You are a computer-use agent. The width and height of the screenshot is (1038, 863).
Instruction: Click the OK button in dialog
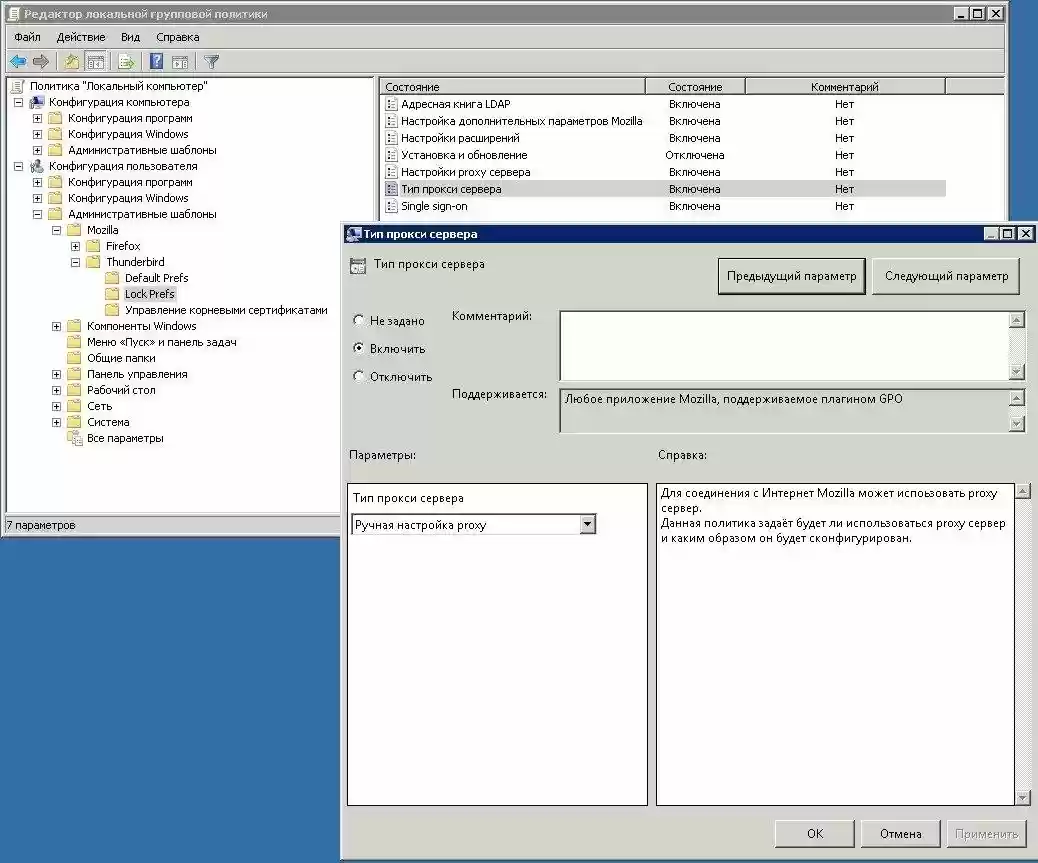pos(813,833)
